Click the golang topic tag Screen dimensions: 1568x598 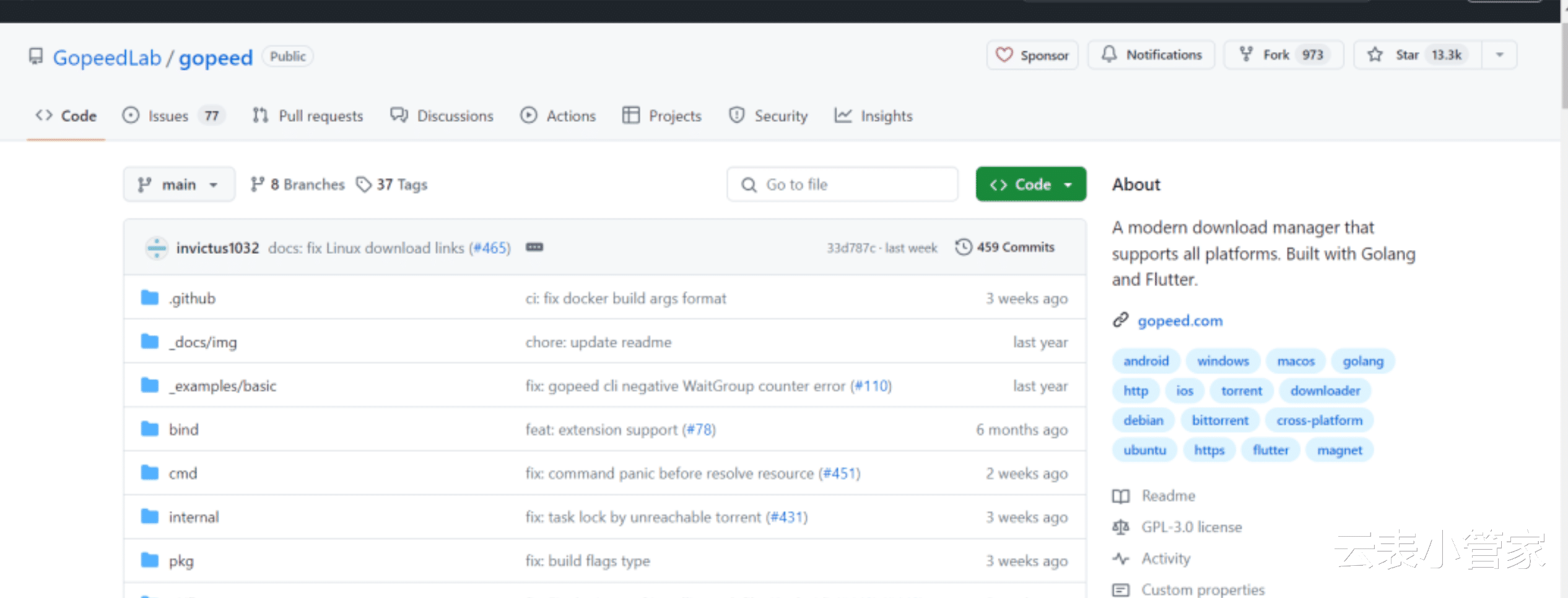point(1362,361)
